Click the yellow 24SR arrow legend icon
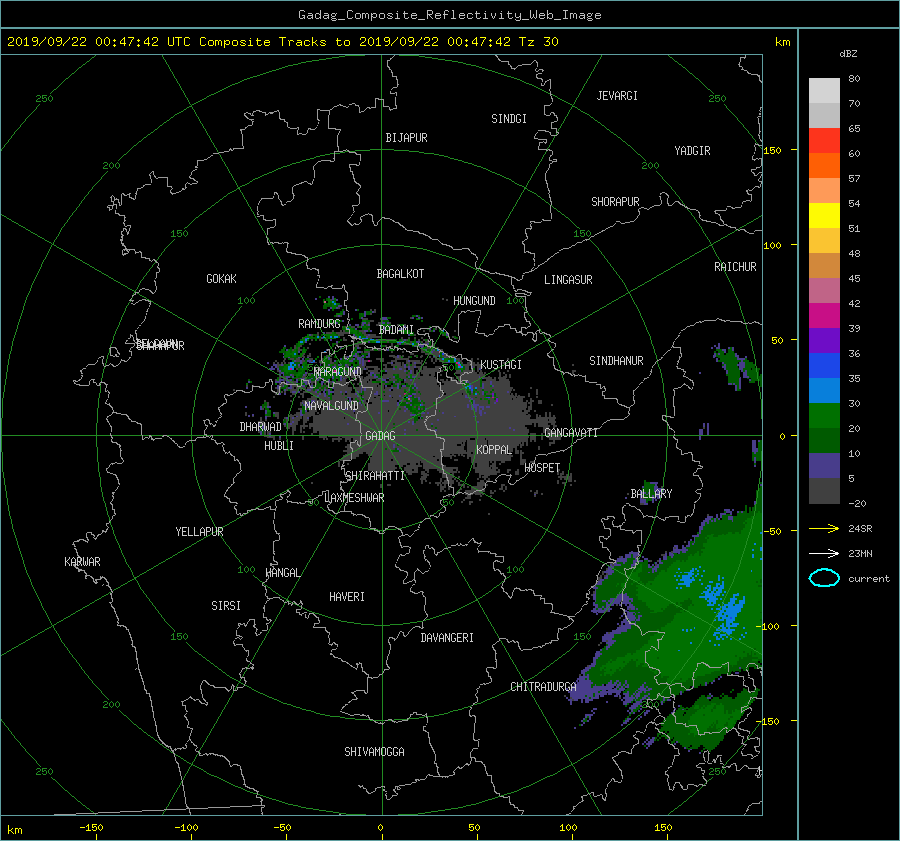 point(824,528)
